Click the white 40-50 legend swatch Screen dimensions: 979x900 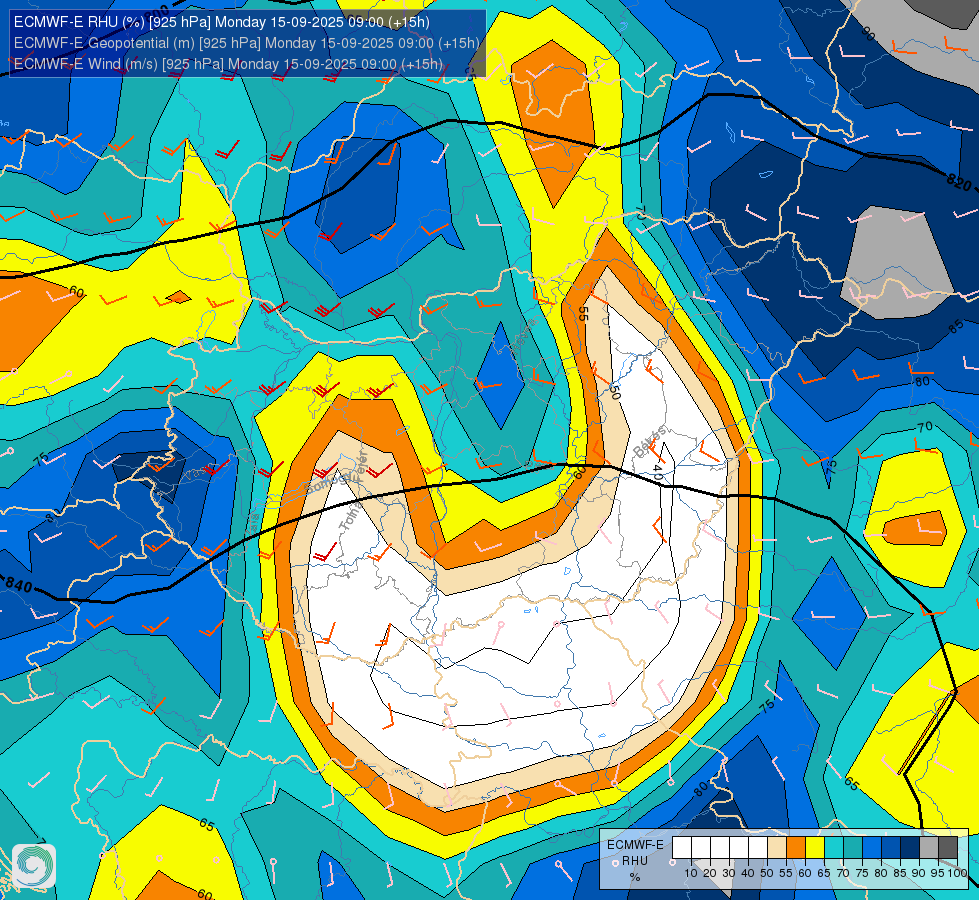[x=758, y=848]
